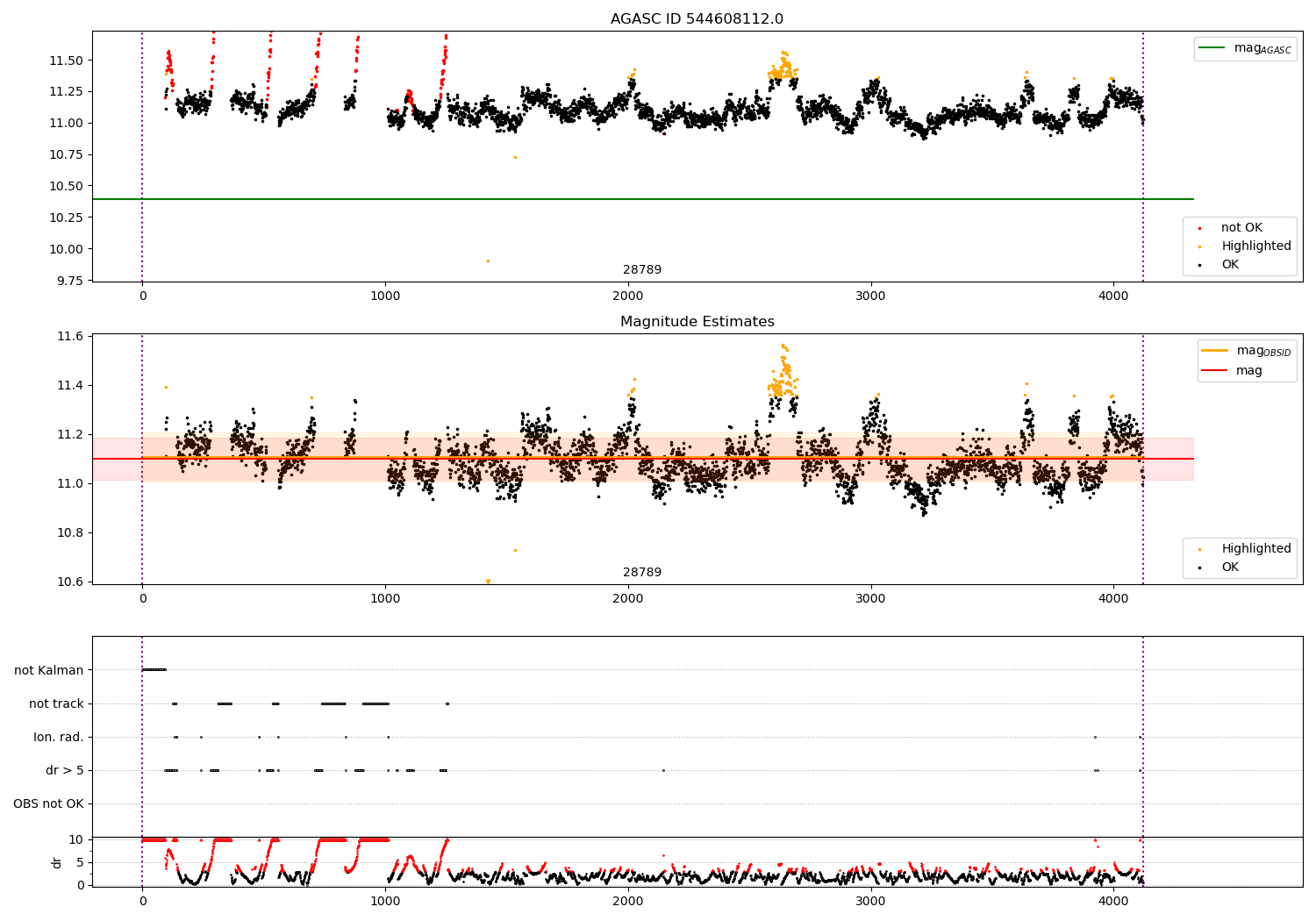Click the 1000 x-axis tick of the middle plot
The image size is (1316, 921).
[x=385, y=599]
